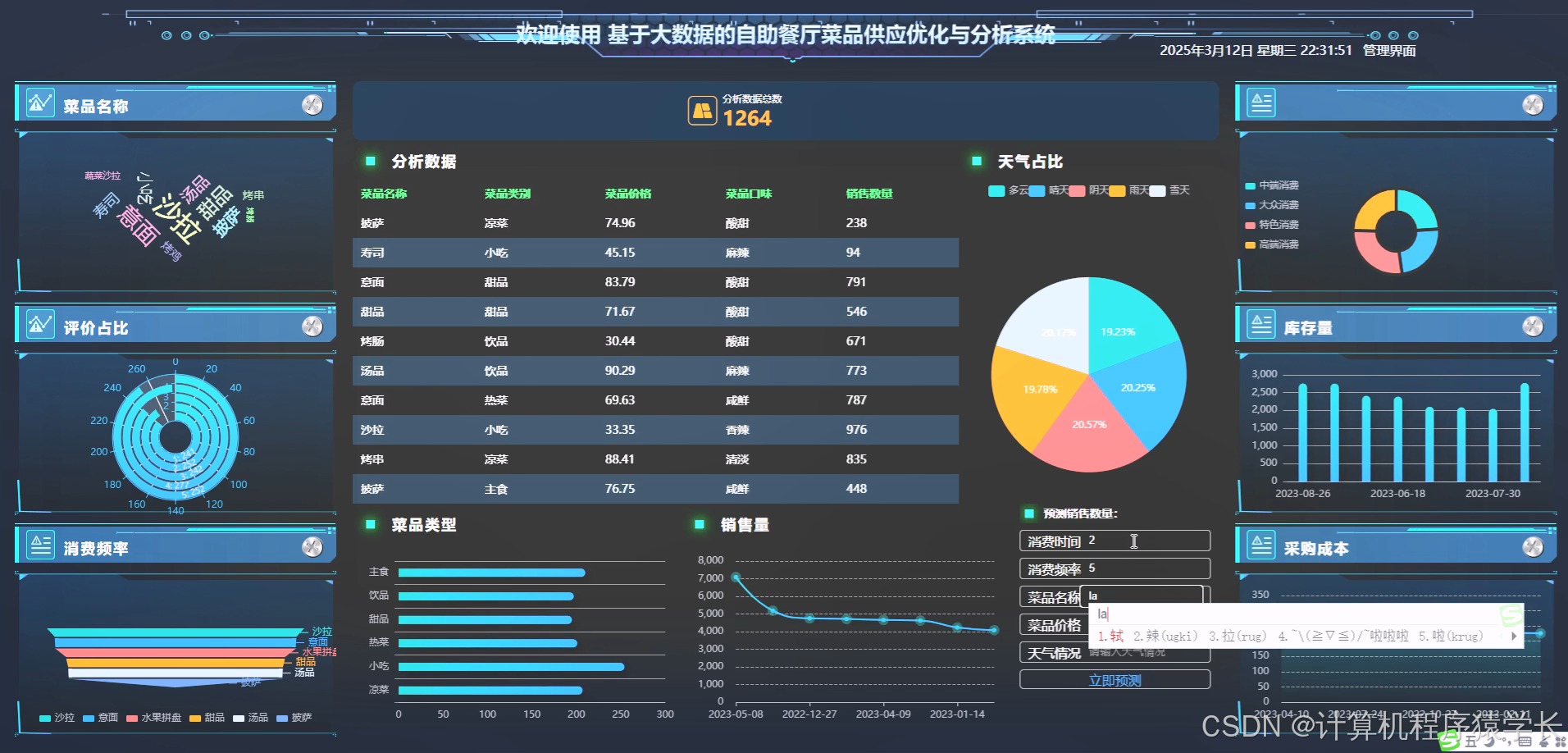Click the orange color swatch of 阴天 legend
The width and height of the screenshot is (1568, 753).
1117,190
